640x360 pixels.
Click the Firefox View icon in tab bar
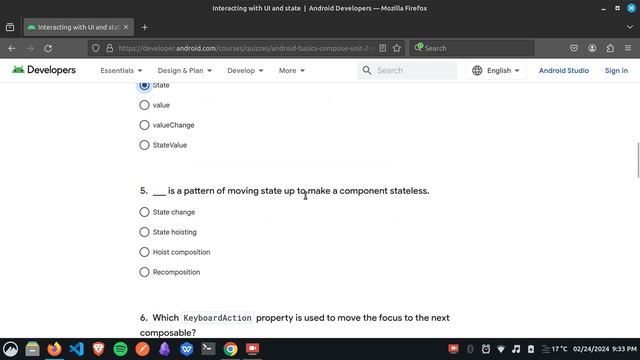10,27
